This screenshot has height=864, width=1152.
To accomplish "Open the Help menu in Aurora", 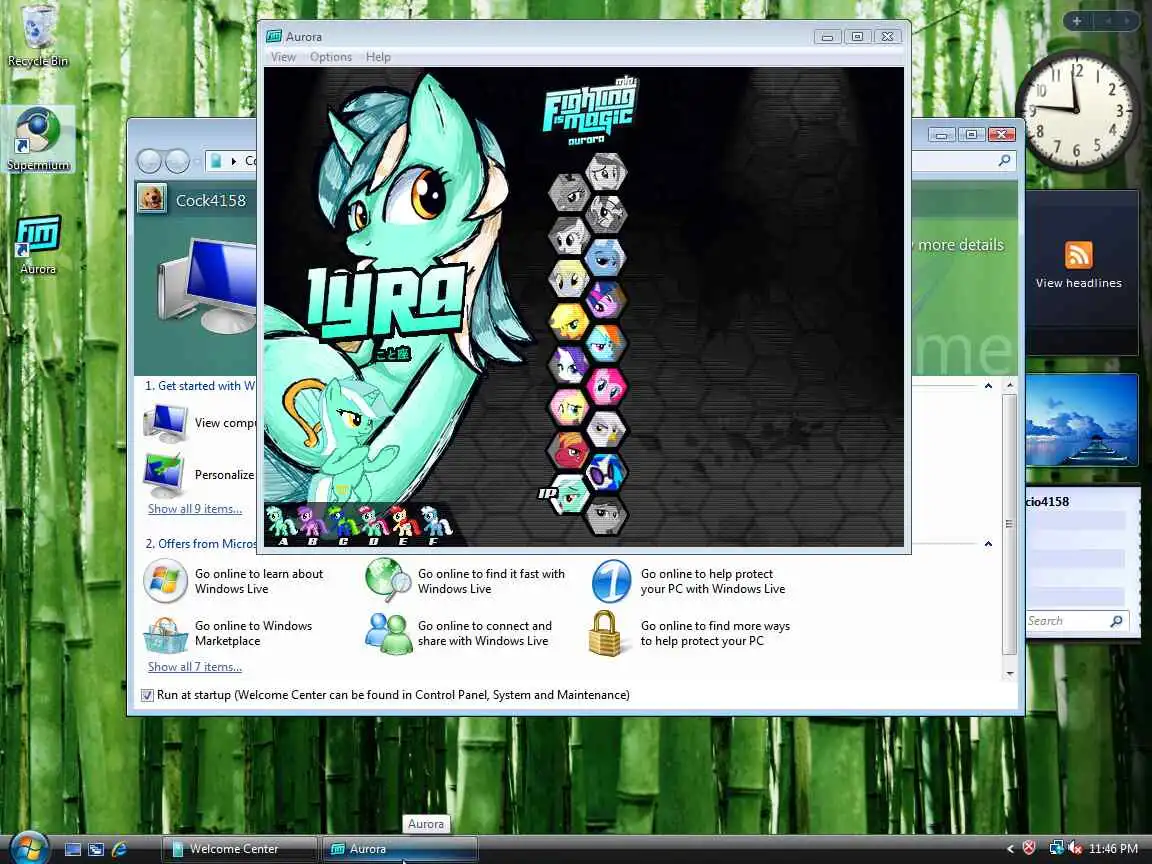I will pyautogui.click(x=378, y=57).
